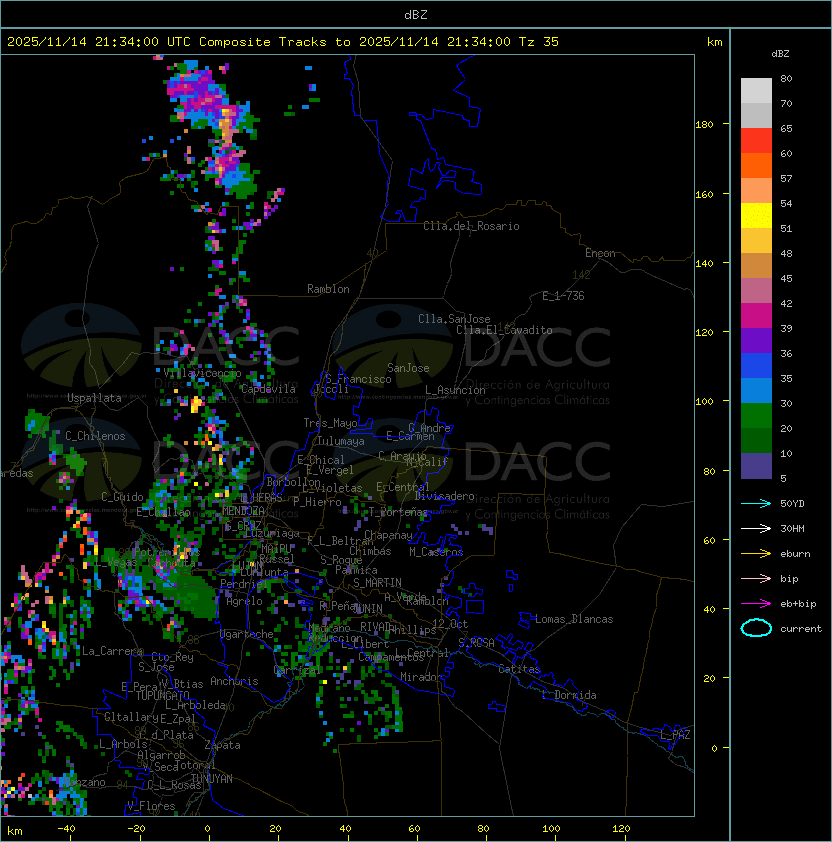Click the 'Mirador' map label
Image resolution: width=832 pixels, height=842 pixels.
(x=422, y=677)
